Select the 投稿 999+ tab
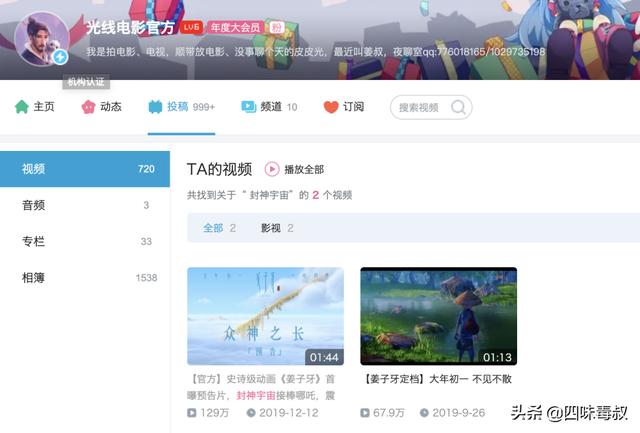 181,107
